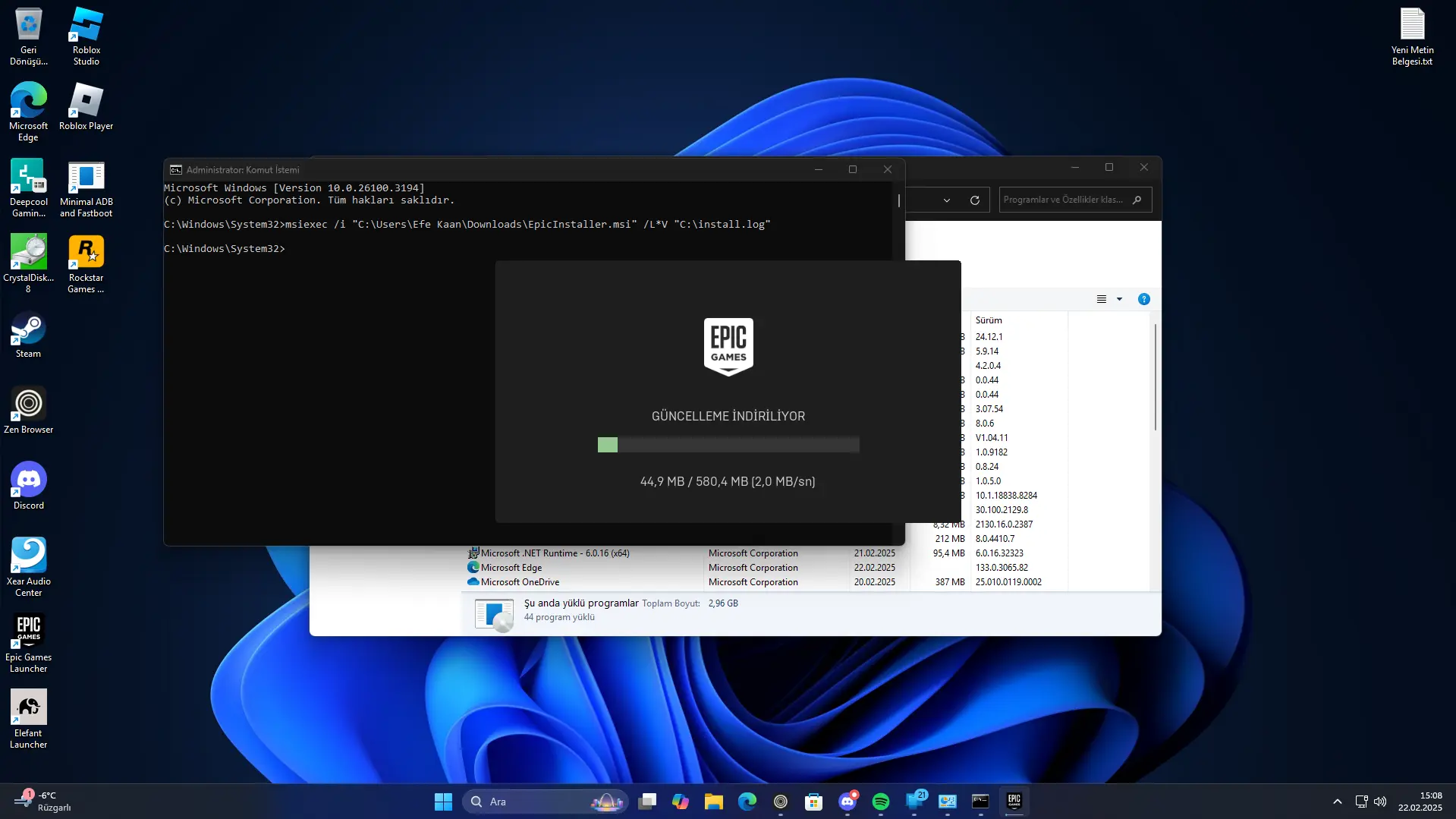The image size is (1456, 819).
Task: Click the version 24.12.1 cell
Action: click(989, 337)
